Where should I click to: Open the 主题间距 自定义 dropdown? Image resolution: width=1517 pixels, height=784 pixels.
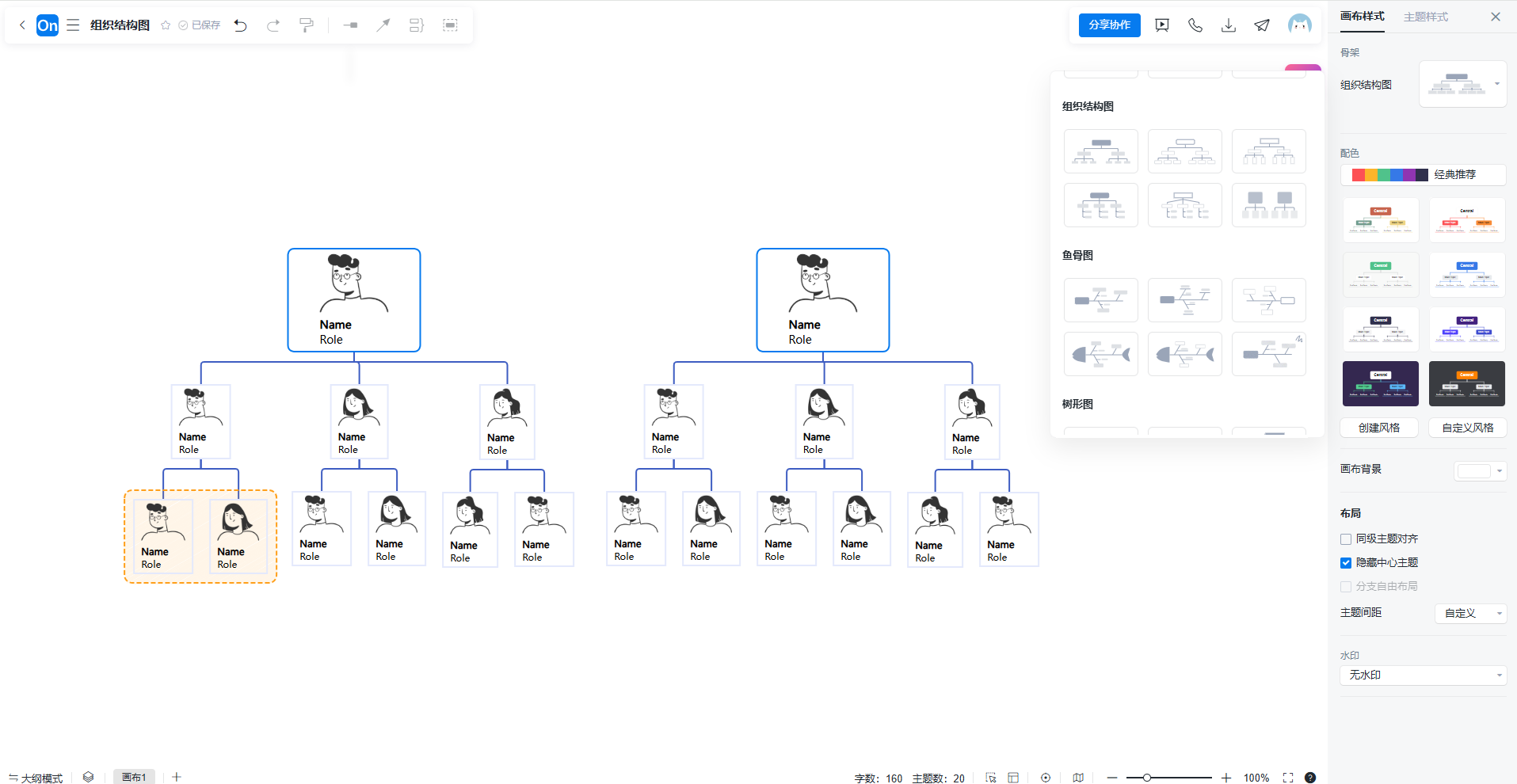pyautogui.click(x=1470, y=613)
